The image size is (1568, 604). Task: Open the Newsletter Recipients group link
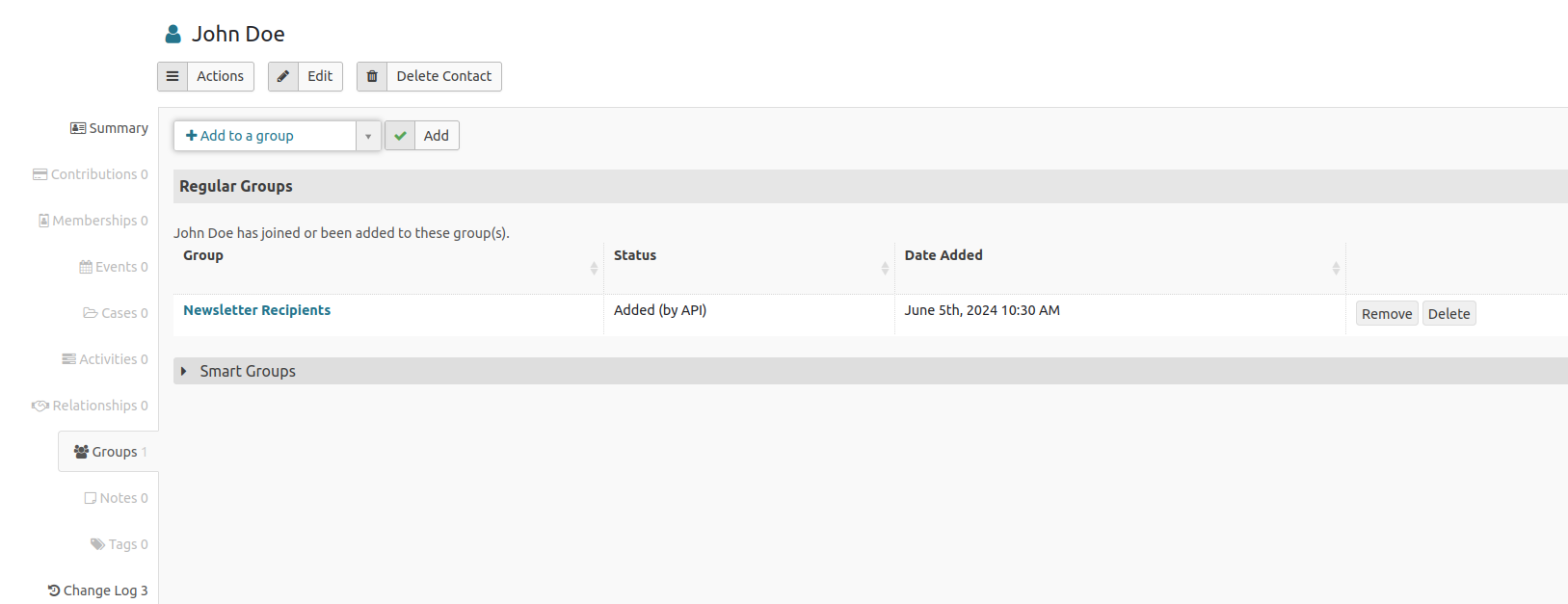pos(256,310)
